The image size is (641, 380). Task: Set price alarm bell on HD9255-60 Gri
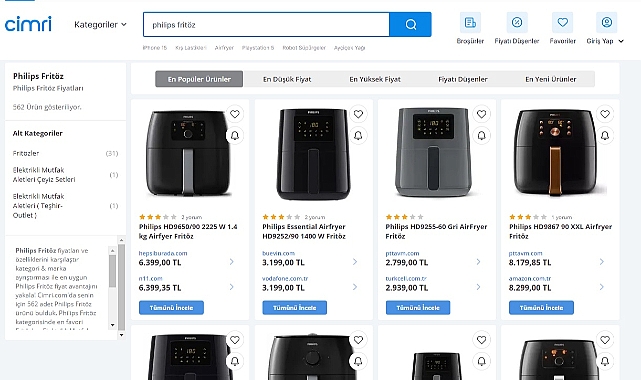[x=482, y=135]
